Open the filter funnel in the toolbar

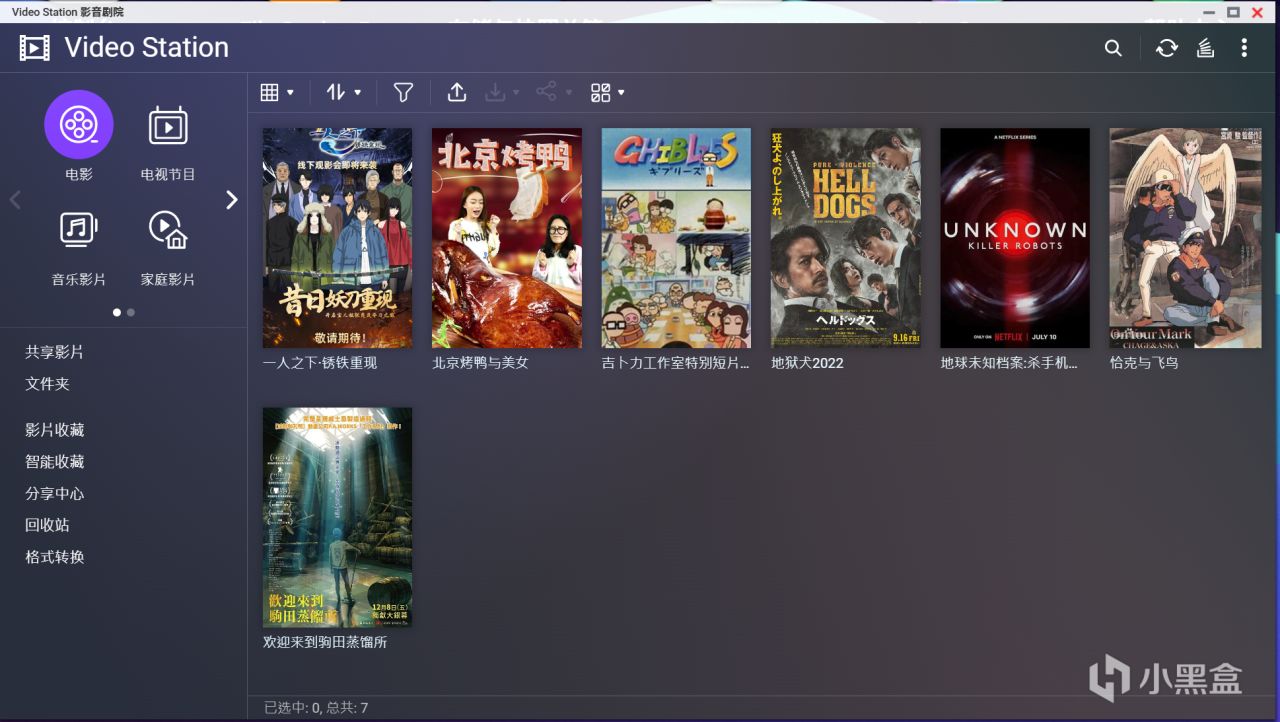tap(403, 92)
